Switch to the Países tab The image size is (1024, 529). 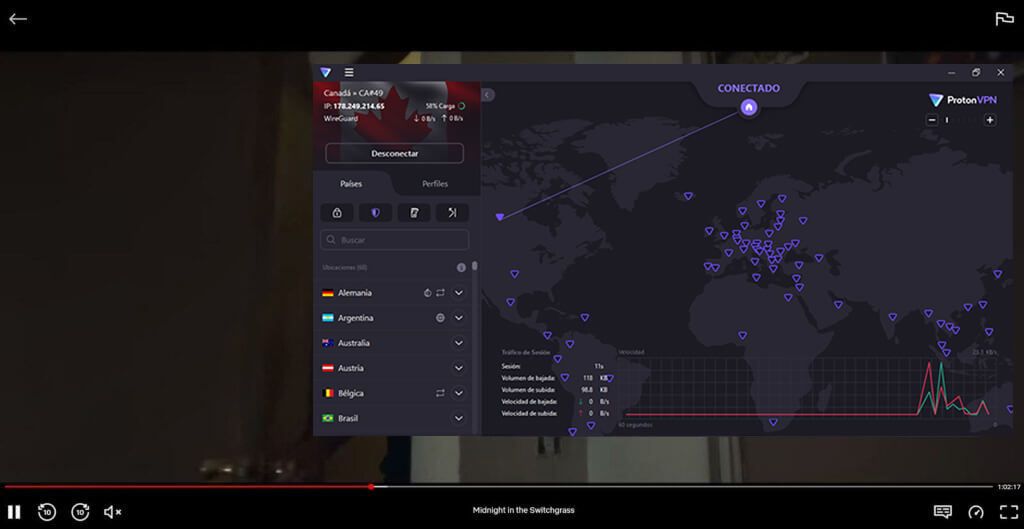351,184
